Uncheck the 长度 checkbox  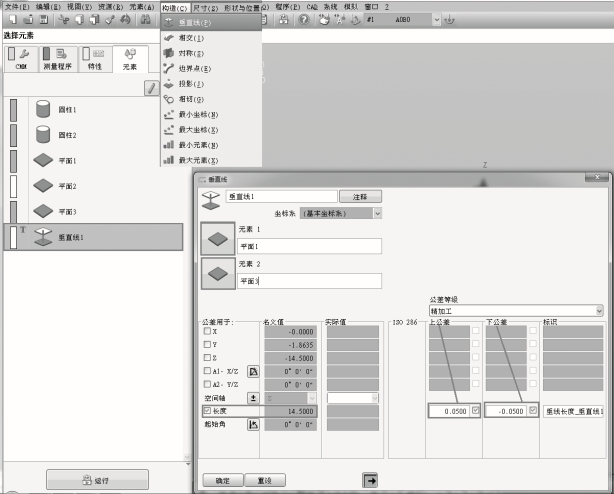point(207,410)
